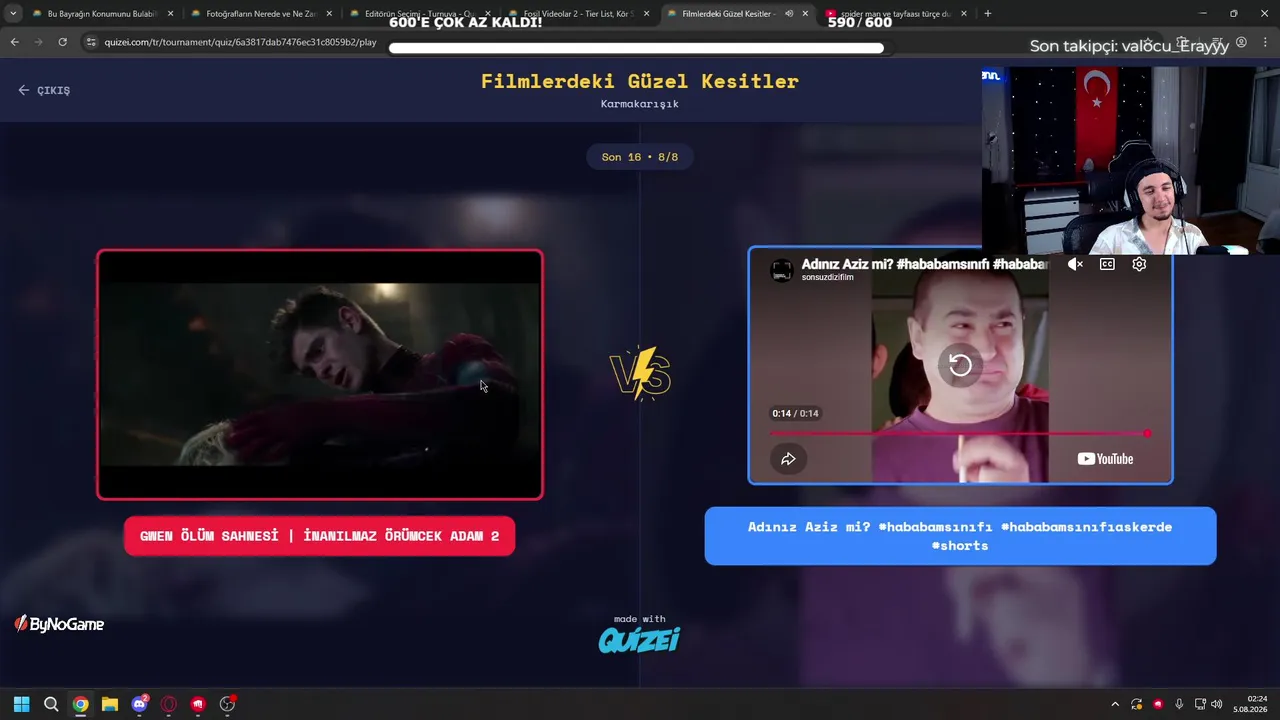Close the Fotoğrafların Nerede tab
The image size is (1280, 720).
[329, 14]
